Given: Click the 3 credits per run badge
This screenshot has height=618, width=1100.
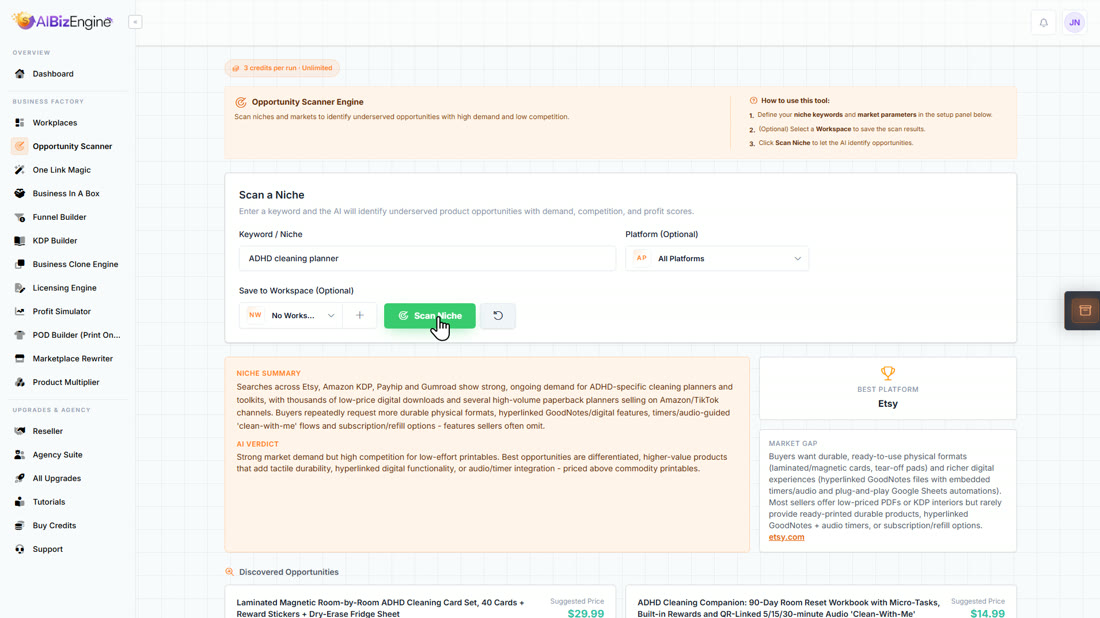Looking at the screenshot, I should tap(283, 68).
